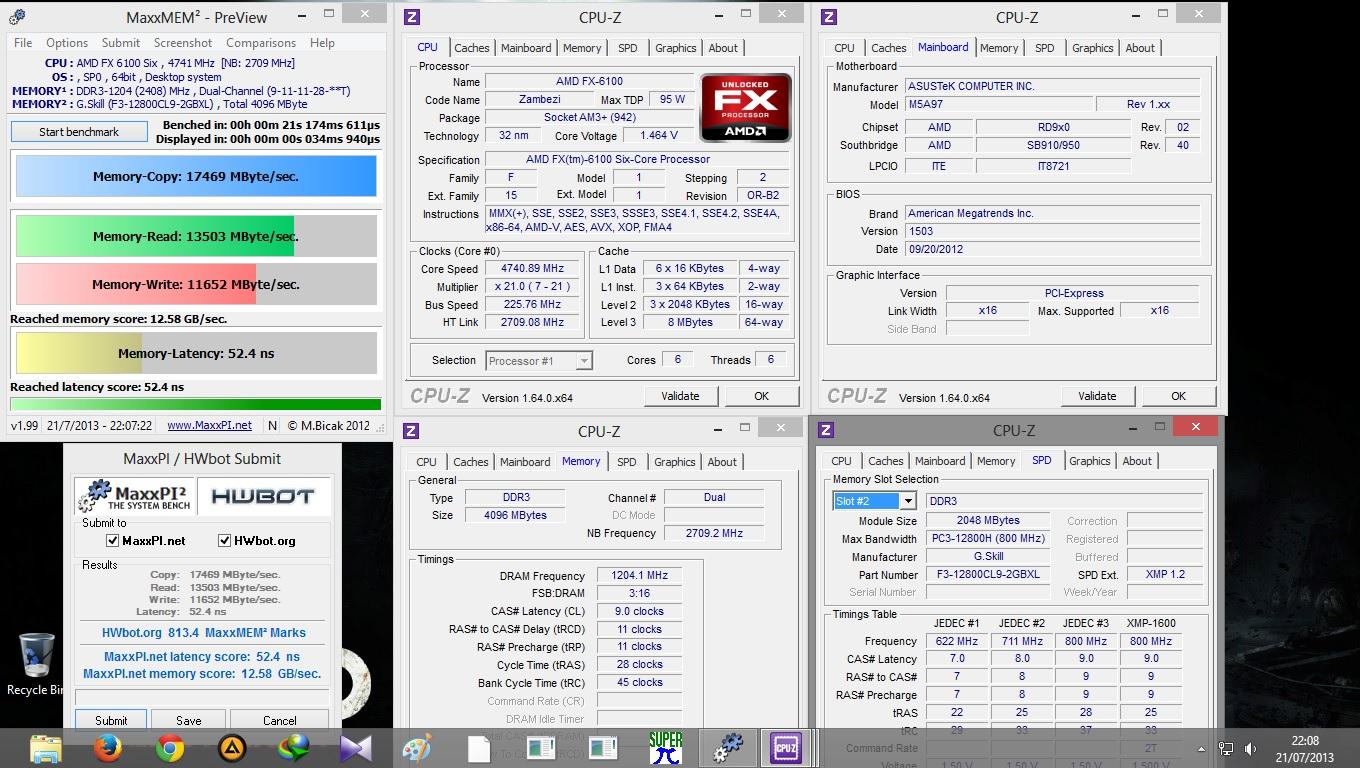The height and width of the screenshot is (768, 1360).
Task: Open File Explorer from the taskbar
Action: tap(46, 748)
